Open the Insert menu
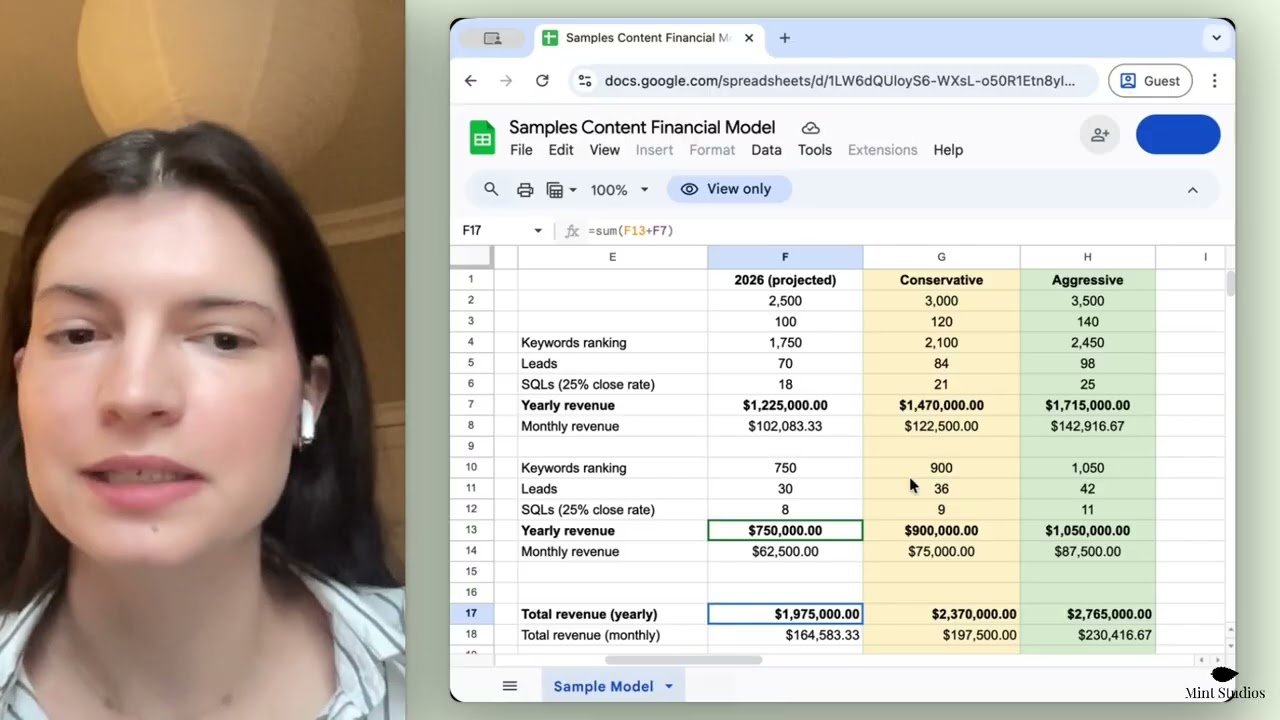Screen dimensions: 1280x720 pyautogui.click(x=654, y=150)
